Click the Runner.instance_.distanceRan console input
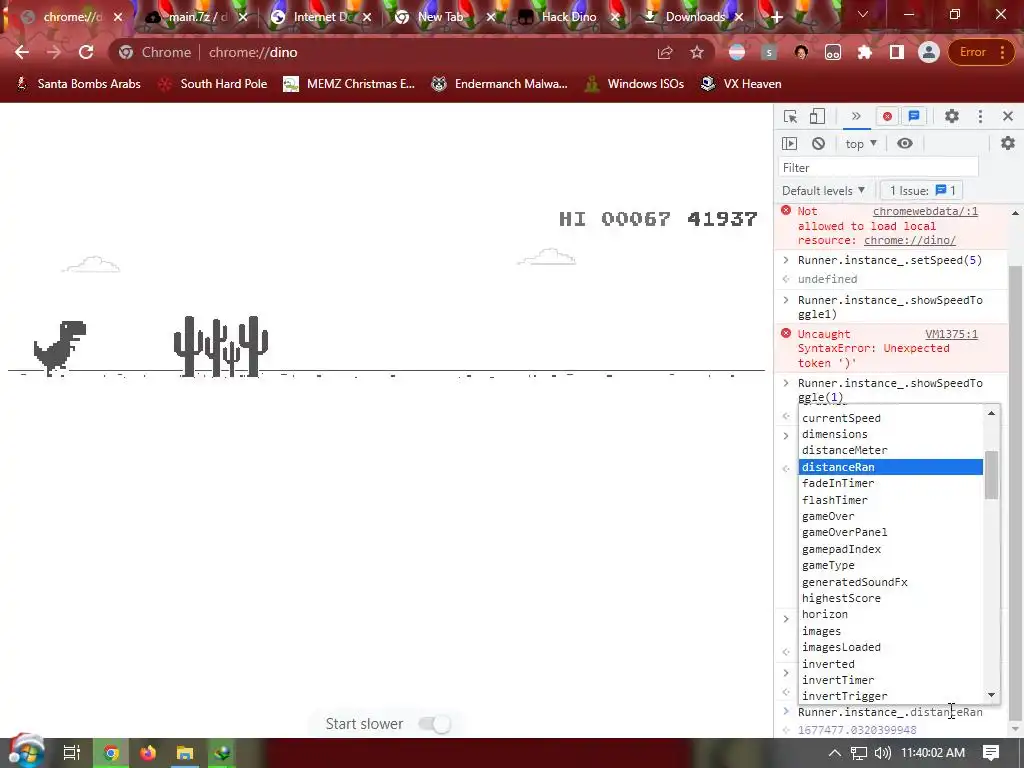 [x=890, y=712]
